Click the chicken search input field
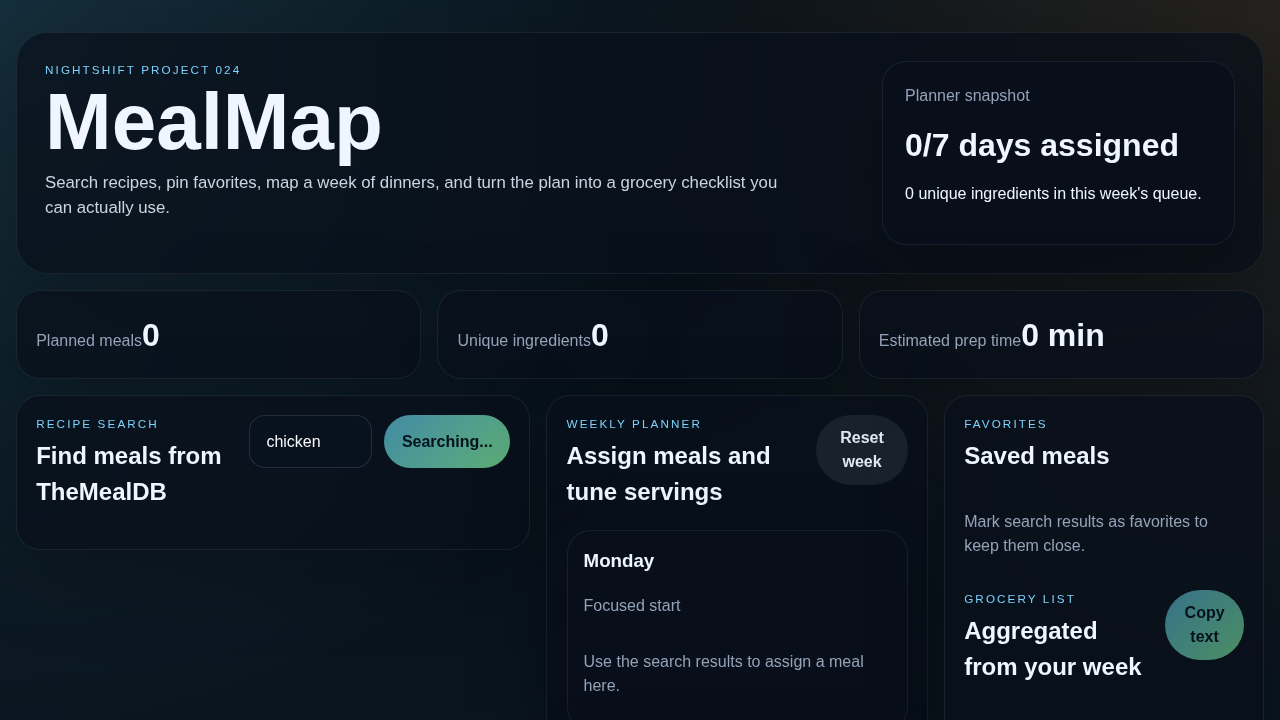 tap(310, 441)
